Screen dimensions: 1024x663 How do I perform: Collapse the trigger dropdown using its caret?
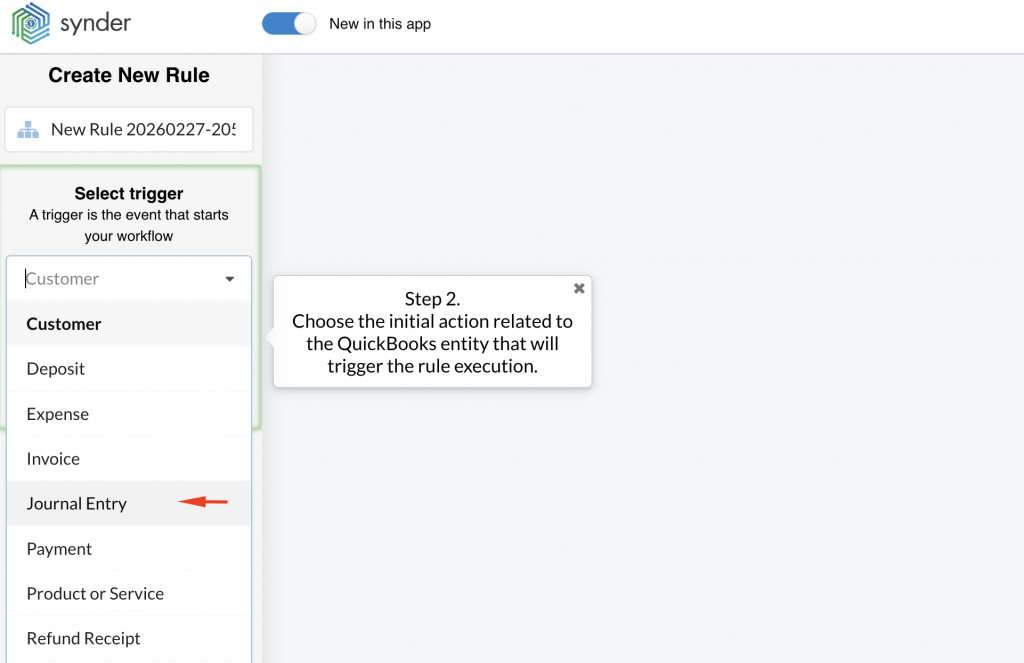coord(230,279)
